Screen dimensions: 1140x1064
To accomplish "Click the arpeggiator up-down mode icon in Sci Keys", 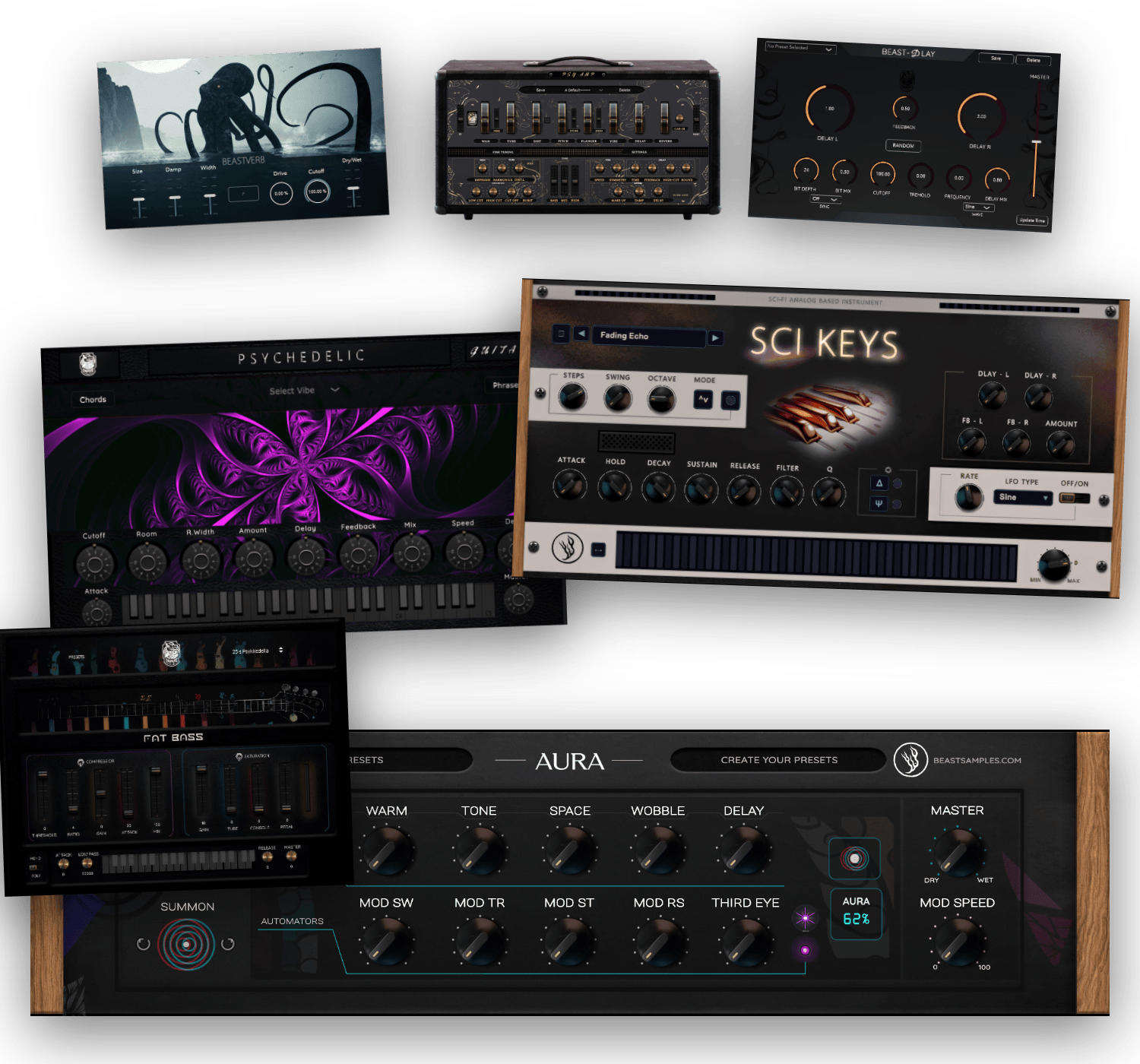I will pos(703,399).
